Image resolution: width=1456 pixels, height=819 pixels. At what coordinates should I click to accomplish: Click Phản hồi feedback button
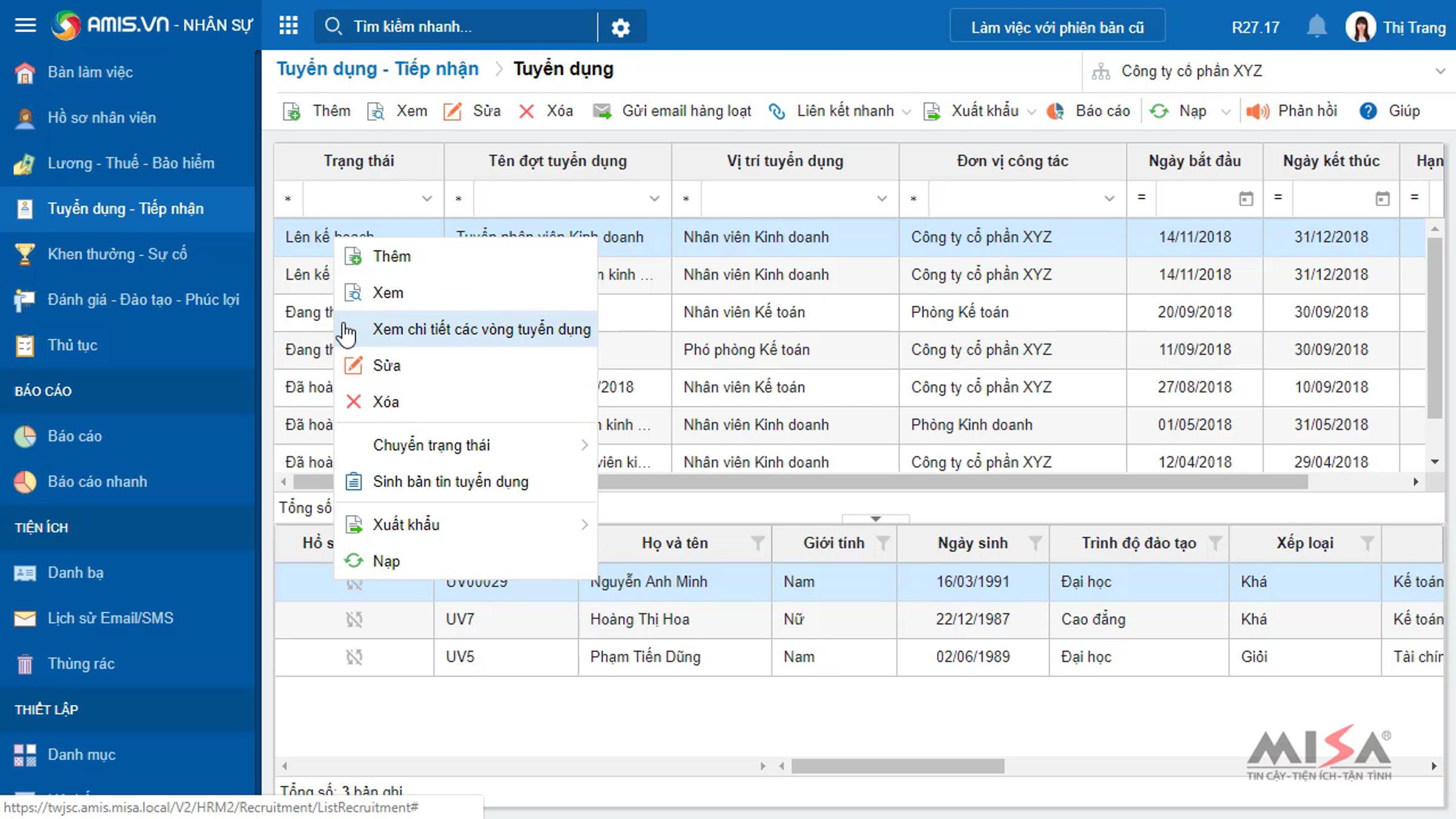click(1291, 111)
